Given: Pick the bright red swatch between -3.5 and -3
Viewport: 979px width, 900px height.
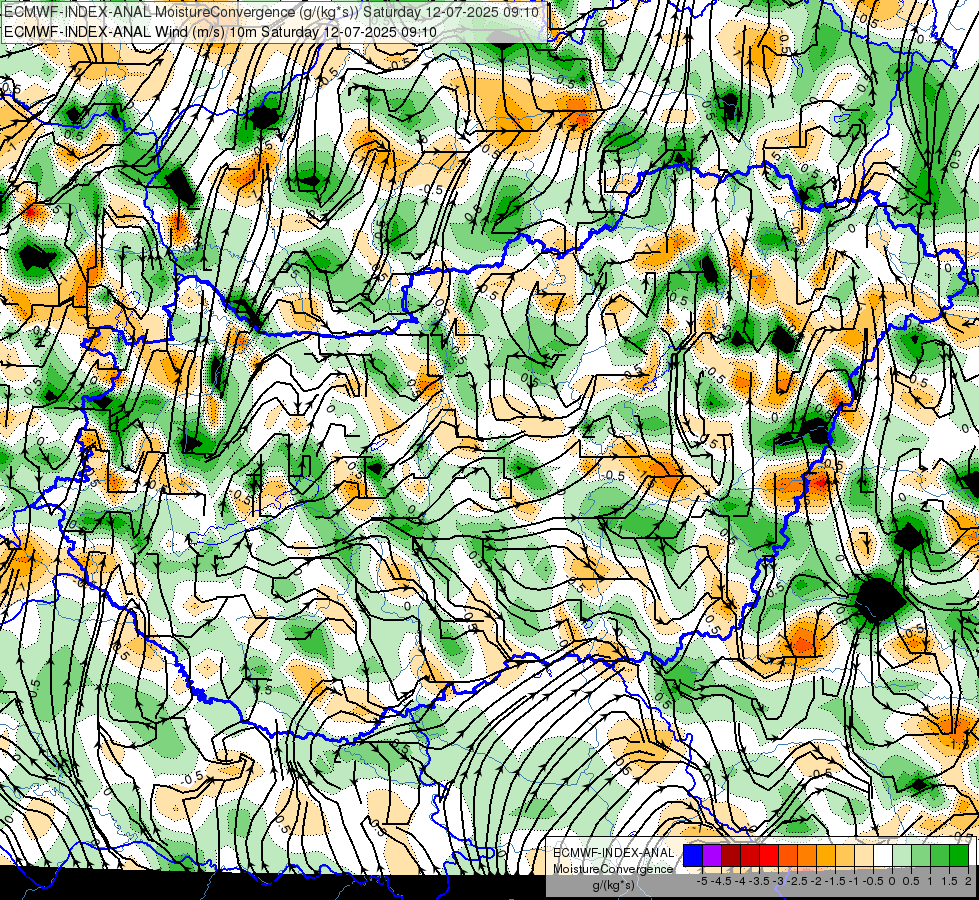Looking at the screenshot, I should click(x=769, y=855).
